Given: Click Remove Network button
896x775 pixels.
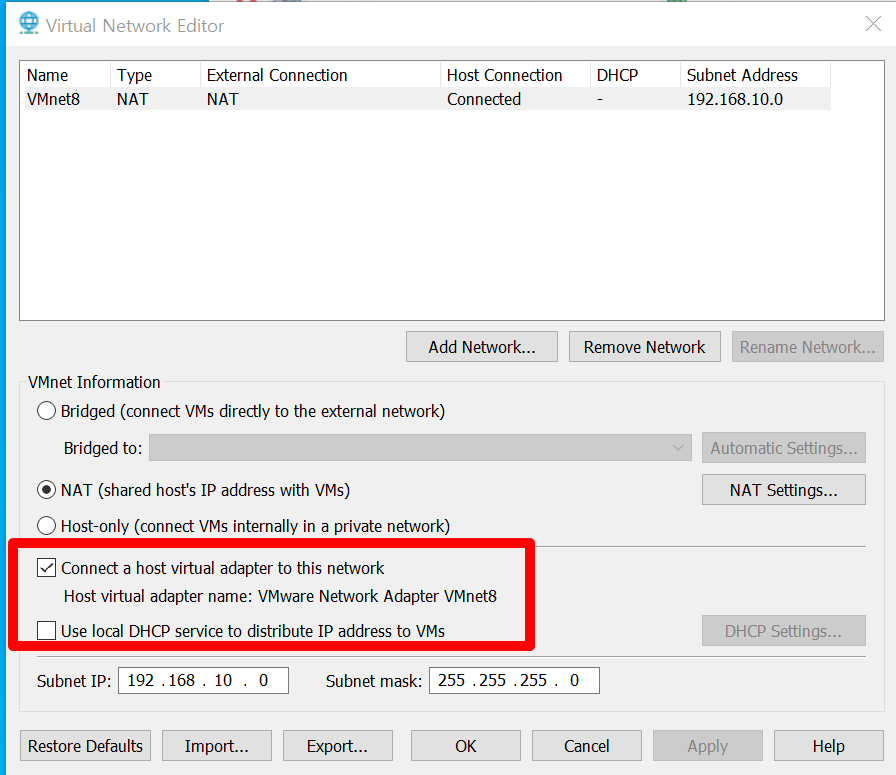Looking at the screenshot, I should [645, 347].
